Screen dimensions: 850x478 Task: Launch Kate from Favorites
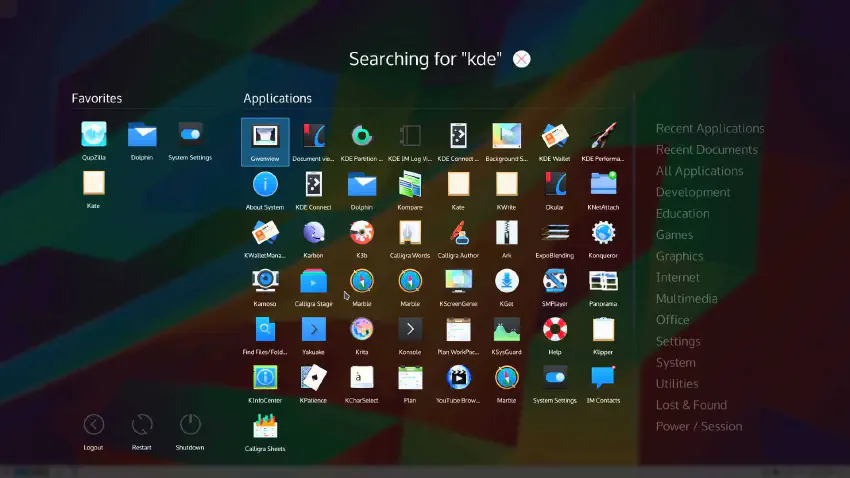pyautogui.click(x=94, y=189)
